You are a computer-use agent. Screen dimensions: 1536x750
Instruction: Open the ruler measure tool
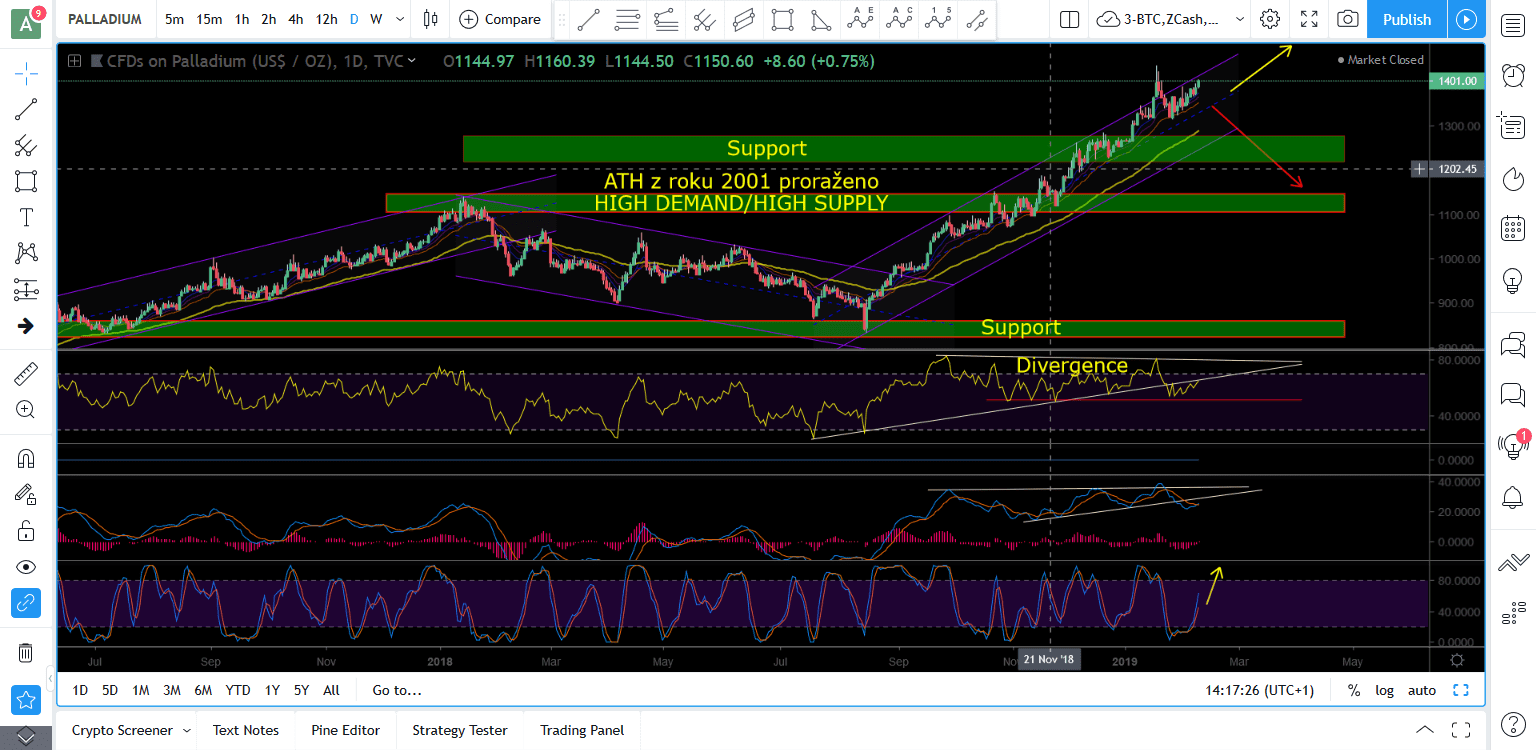click(26, 374)
